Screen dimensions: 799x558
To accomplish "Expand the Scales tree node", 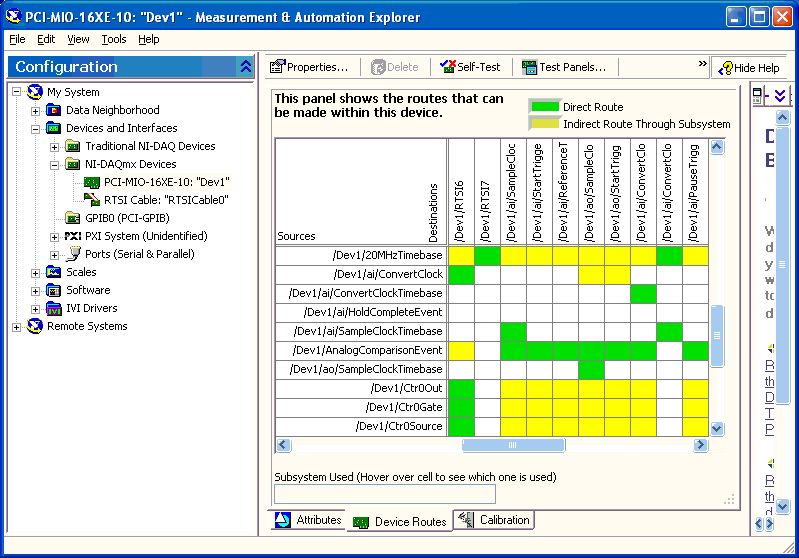I will click(x=36, y=272).
